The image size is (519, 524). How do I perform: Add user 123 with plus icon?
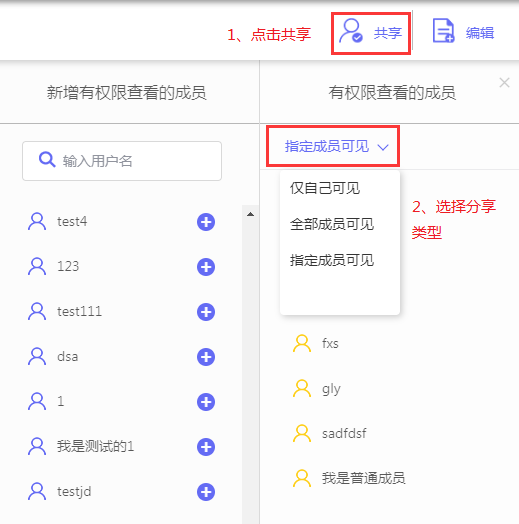tap(206, 267)
